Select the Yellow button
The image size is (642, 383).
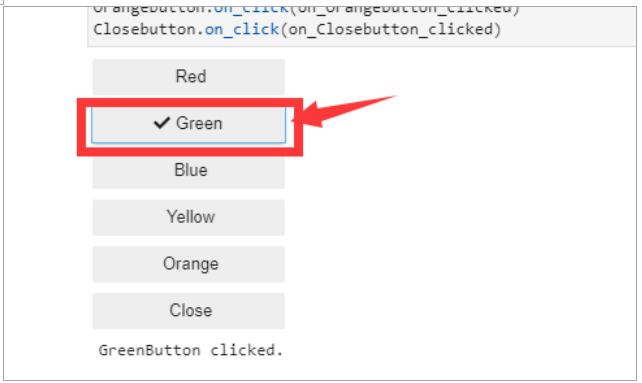(x=188, y=218)
